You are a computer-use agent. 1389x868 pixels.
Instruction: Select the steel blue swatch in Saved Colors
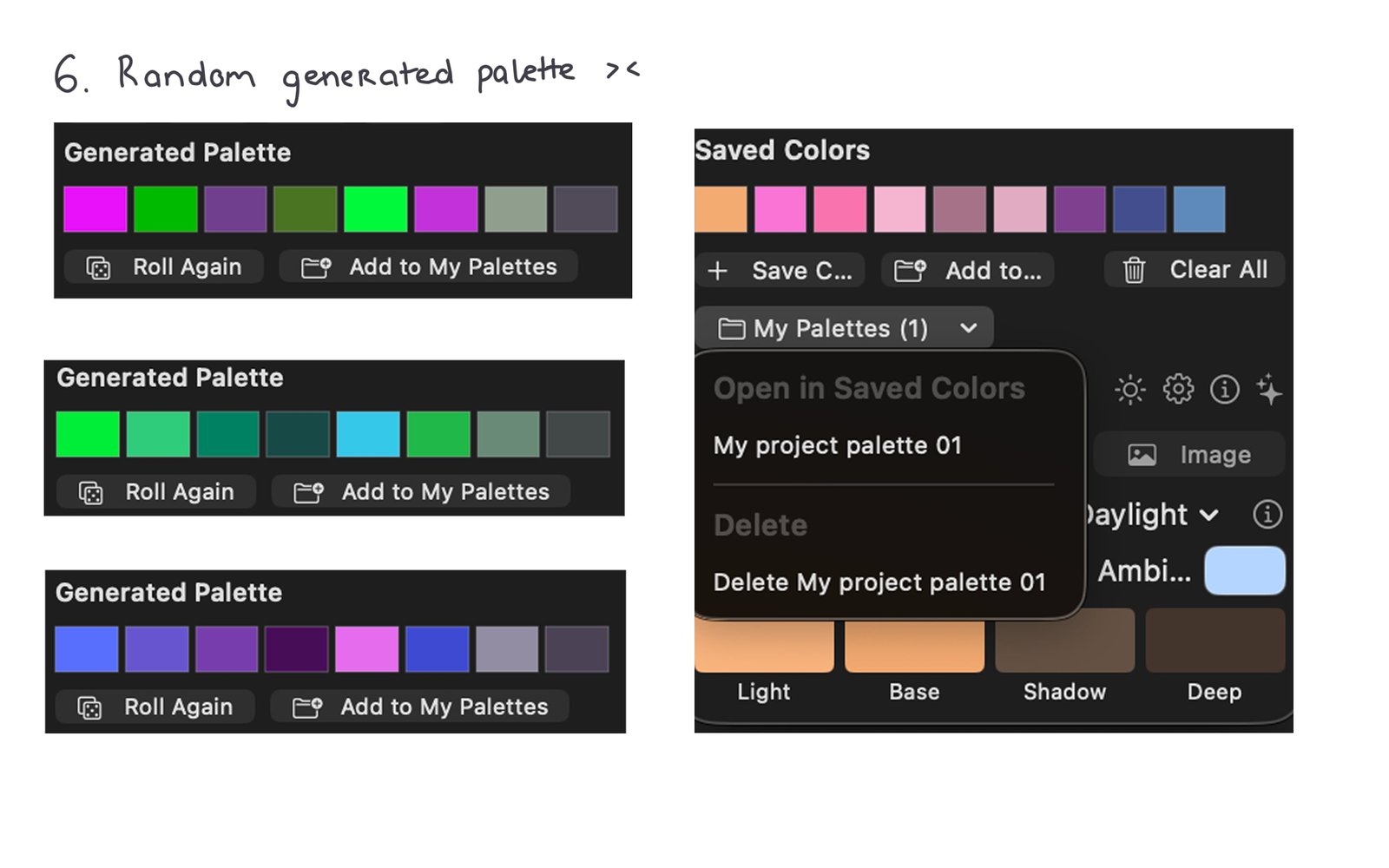point(1199,209)
